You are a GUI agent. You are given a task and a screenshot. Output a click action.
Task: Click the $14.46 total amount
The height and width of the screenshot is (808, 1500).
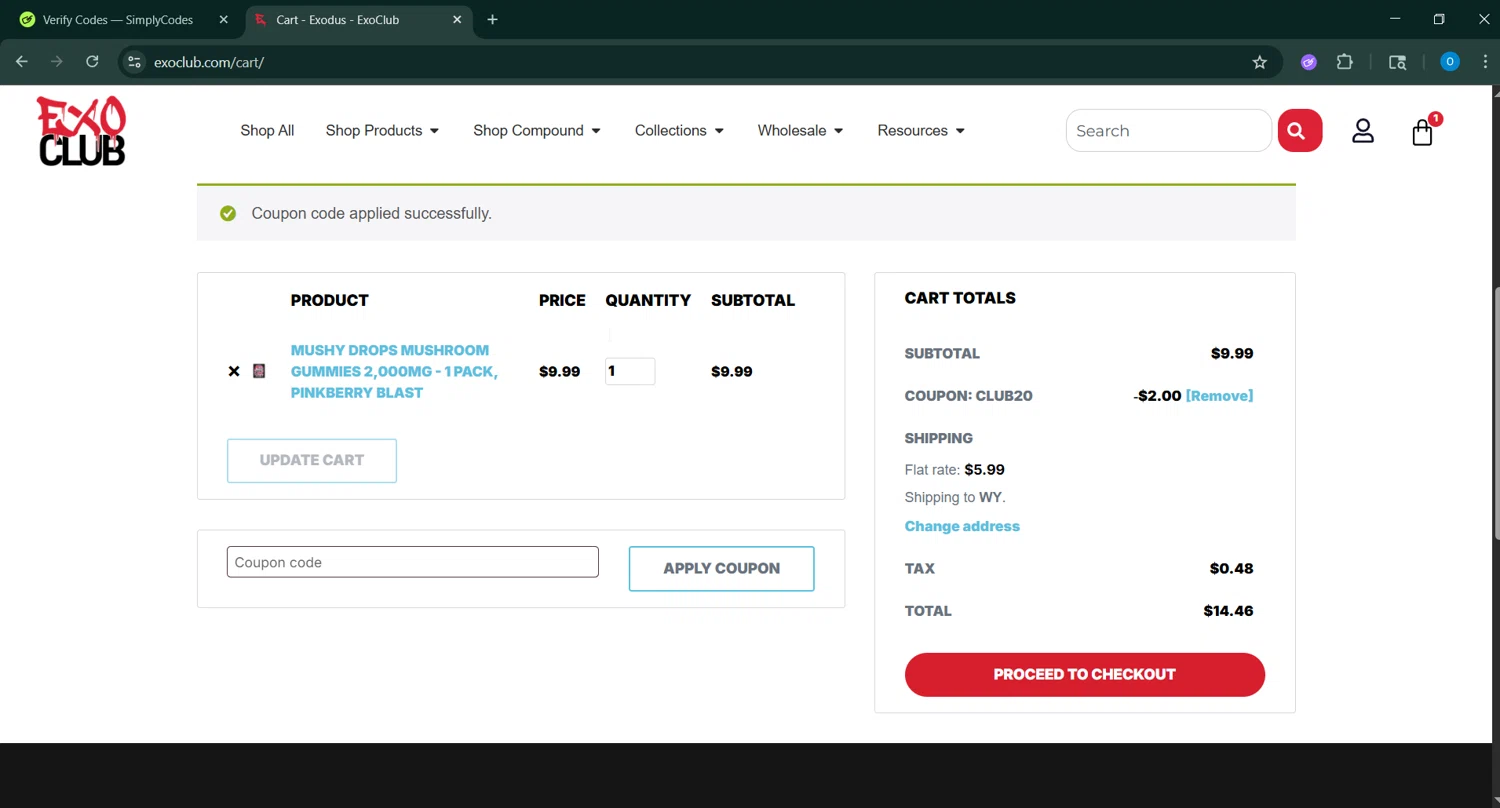coord(1228,611)
